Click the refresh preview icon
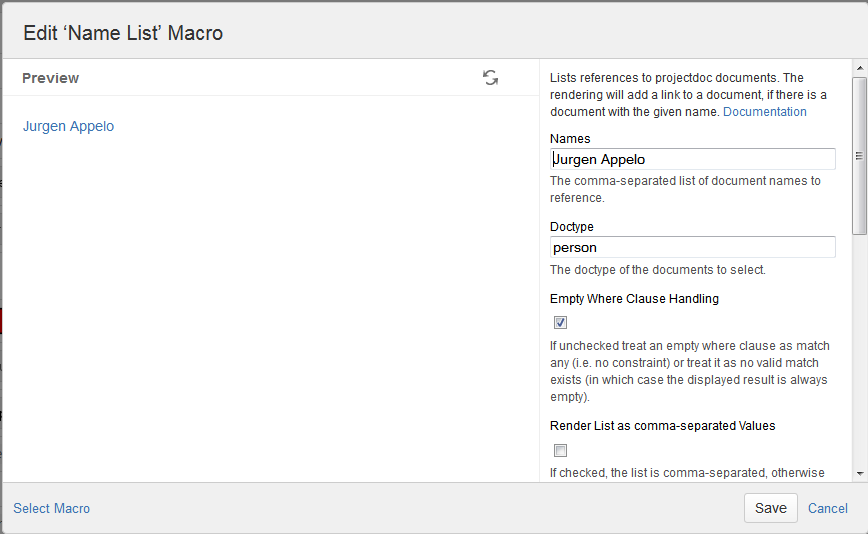 (490, 78)
